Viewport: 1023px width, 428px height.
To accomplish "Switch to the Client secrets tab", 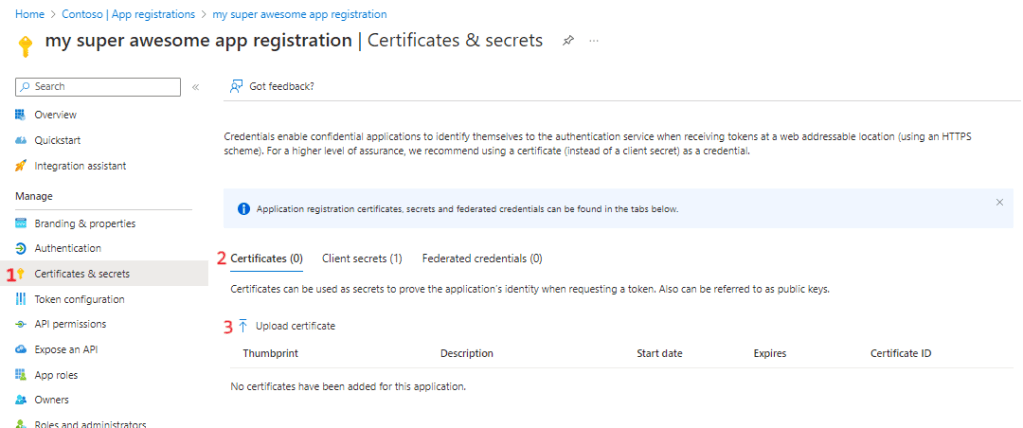I will 361,258.
